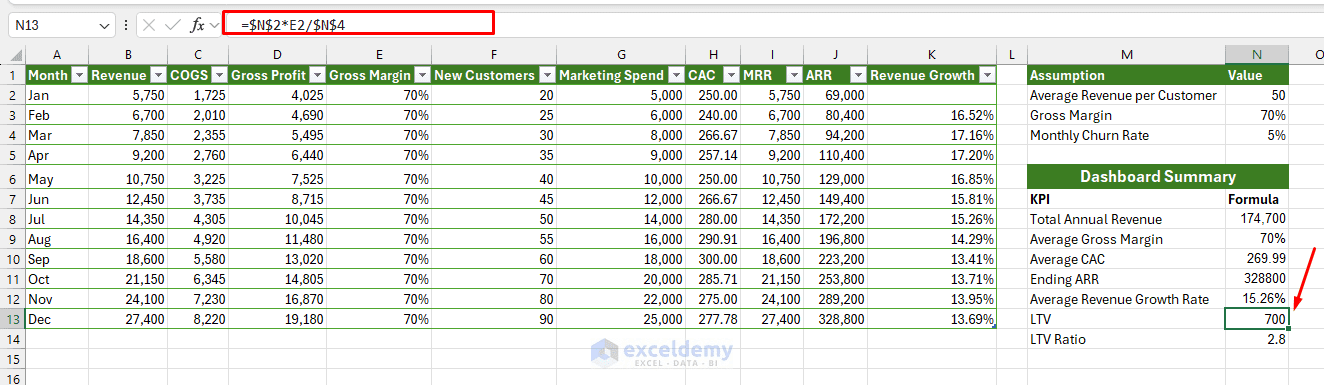1324x385 pixels.
Task: Click the Average CAC value 269.99
Action: [1257, 259]
